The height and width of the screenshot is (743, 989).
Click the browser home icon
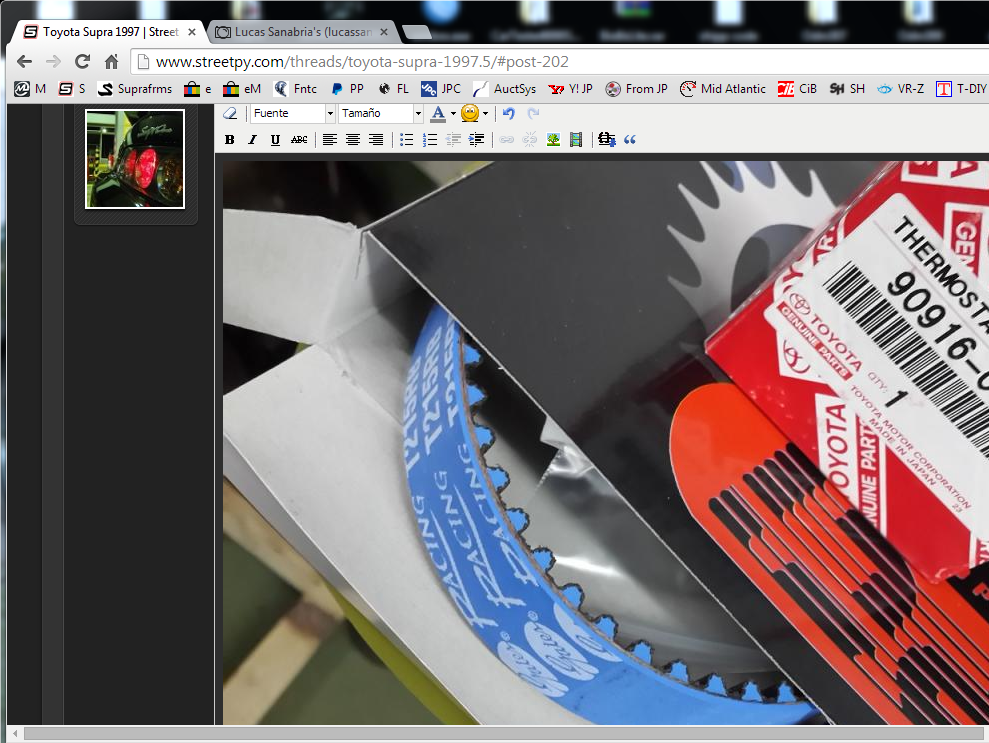111,62
